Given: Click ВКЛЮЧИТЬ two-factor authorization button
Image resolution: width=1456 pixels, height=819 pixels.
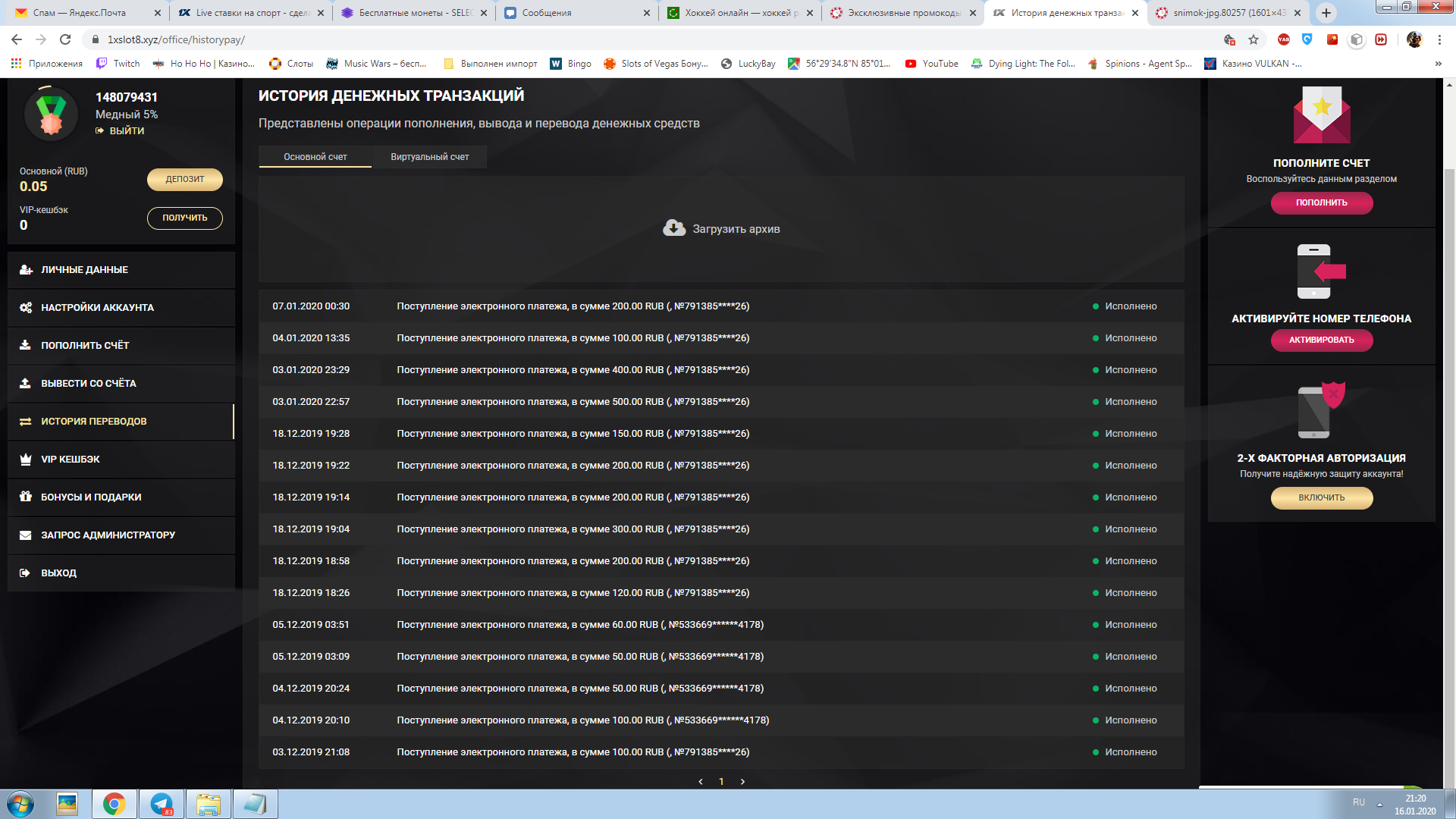Looking at the screenshot, I should (x=1321, y=498).
